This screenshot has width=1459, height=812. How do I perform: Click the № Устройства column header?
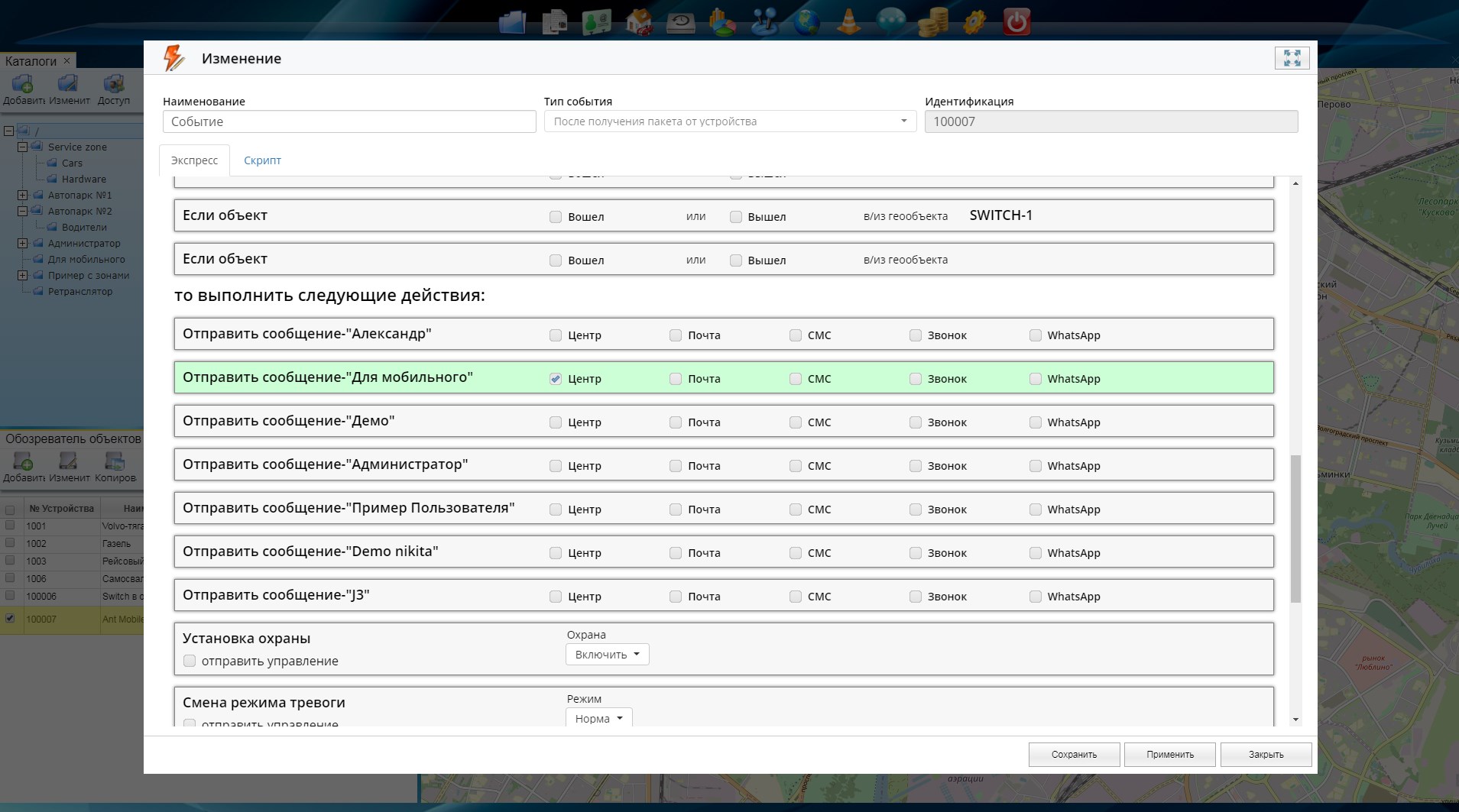pos(61,508)
